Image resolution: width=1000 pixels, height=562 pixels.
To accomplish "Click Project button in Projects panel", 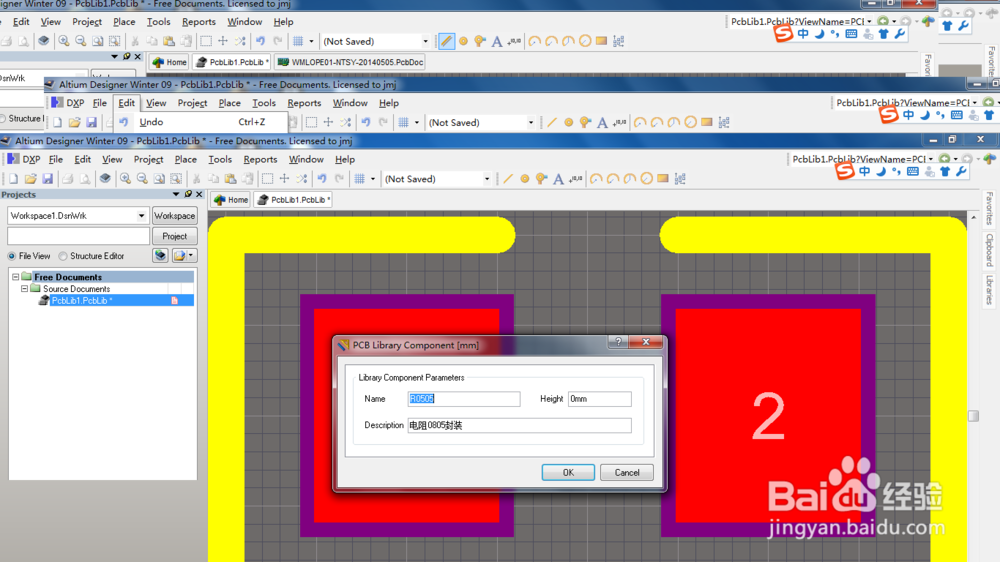I will [174, 236].
